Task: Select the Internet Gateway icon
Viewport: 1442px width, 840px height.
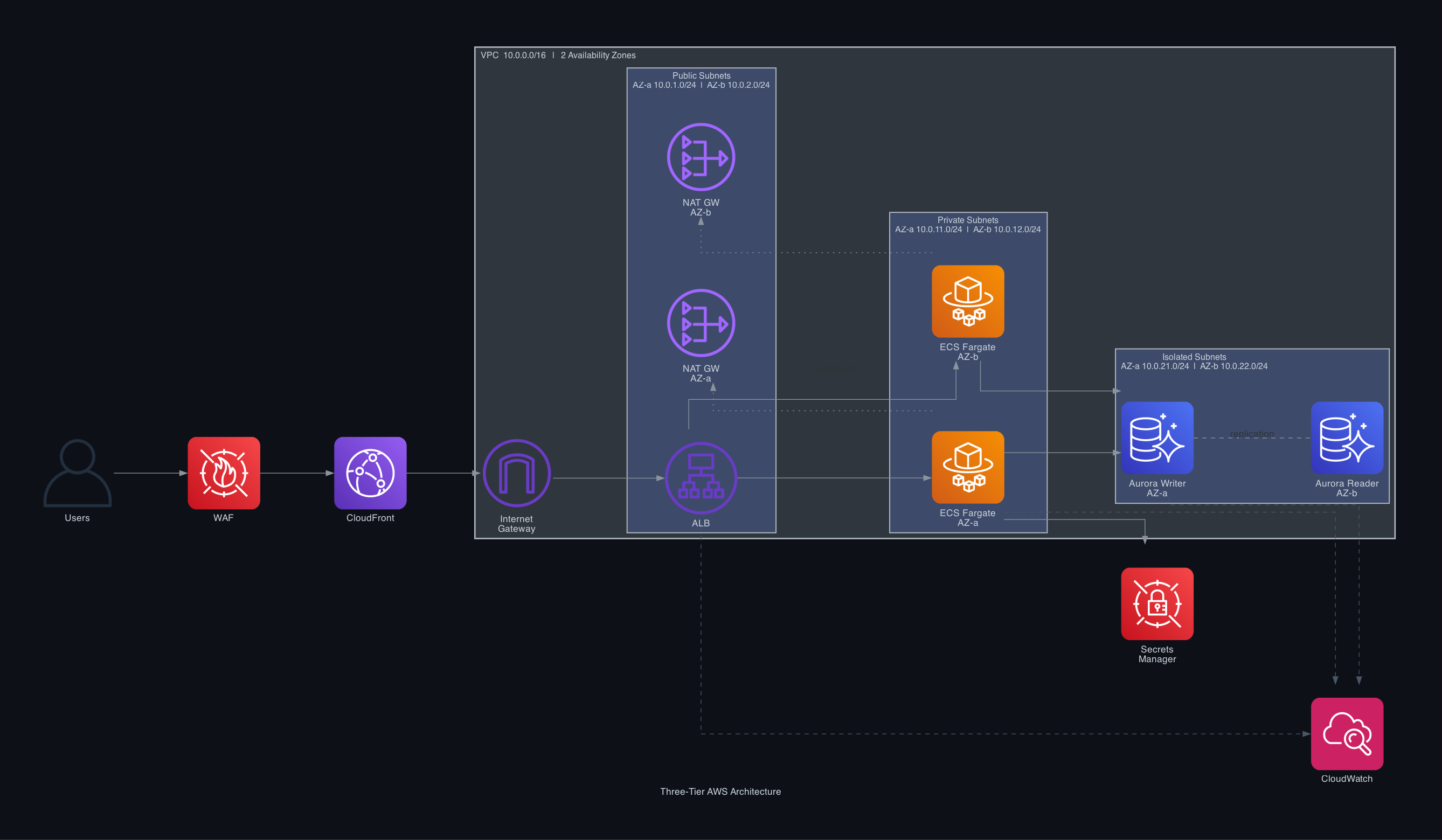Action: click(516, 473)
